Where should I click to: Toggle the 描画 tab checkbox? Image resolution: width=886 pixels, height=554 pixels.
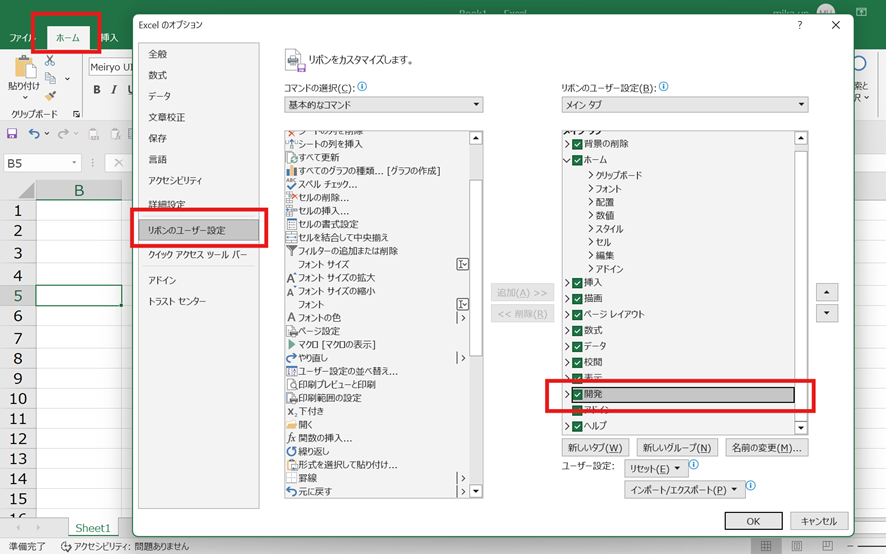pyautogui.click(x=577, y=298)
